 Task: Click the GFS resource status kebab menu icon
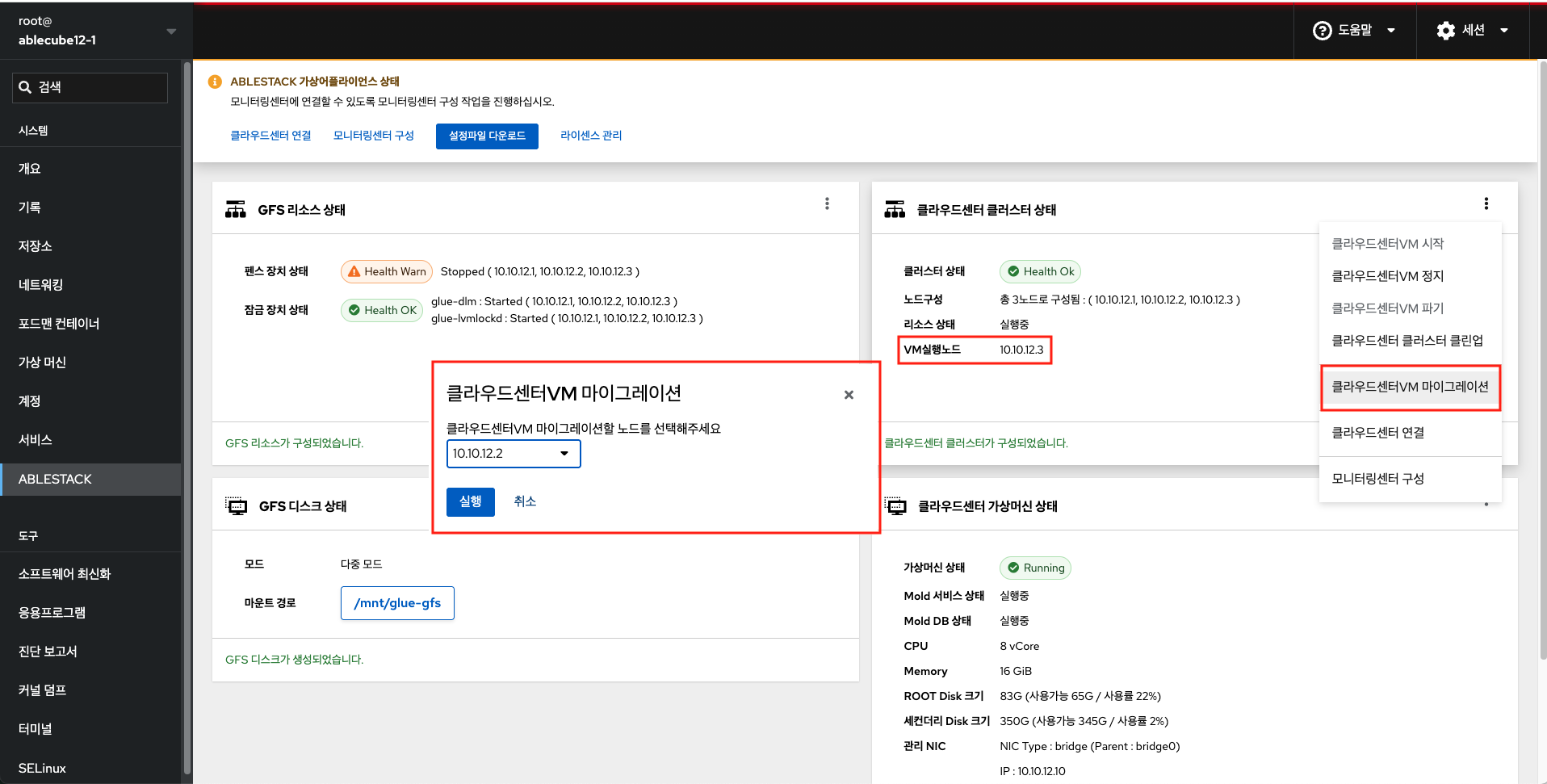(x=827, y=203)
